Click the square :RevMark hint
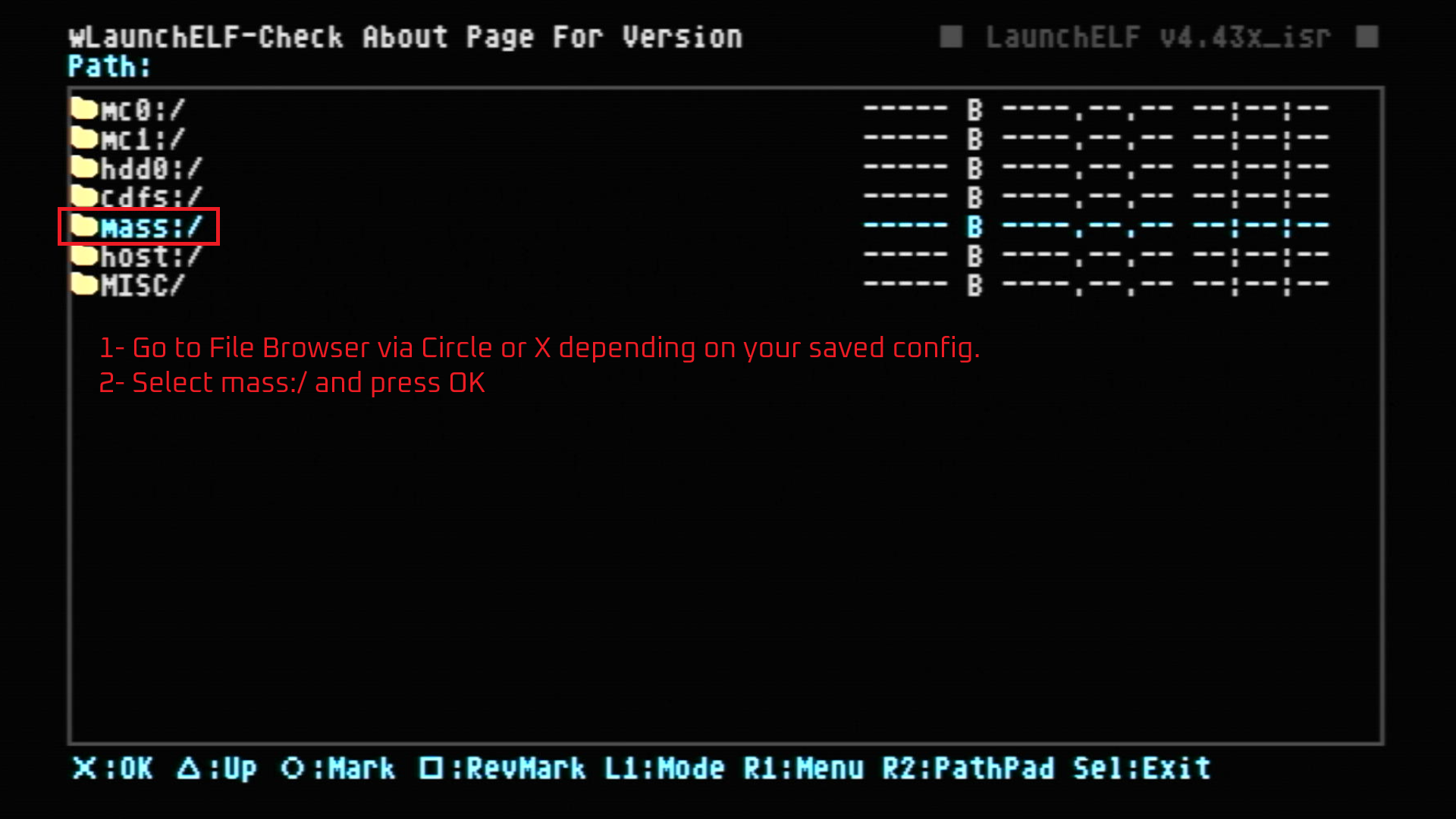1456x819 pixels. [x=502, y=768]
